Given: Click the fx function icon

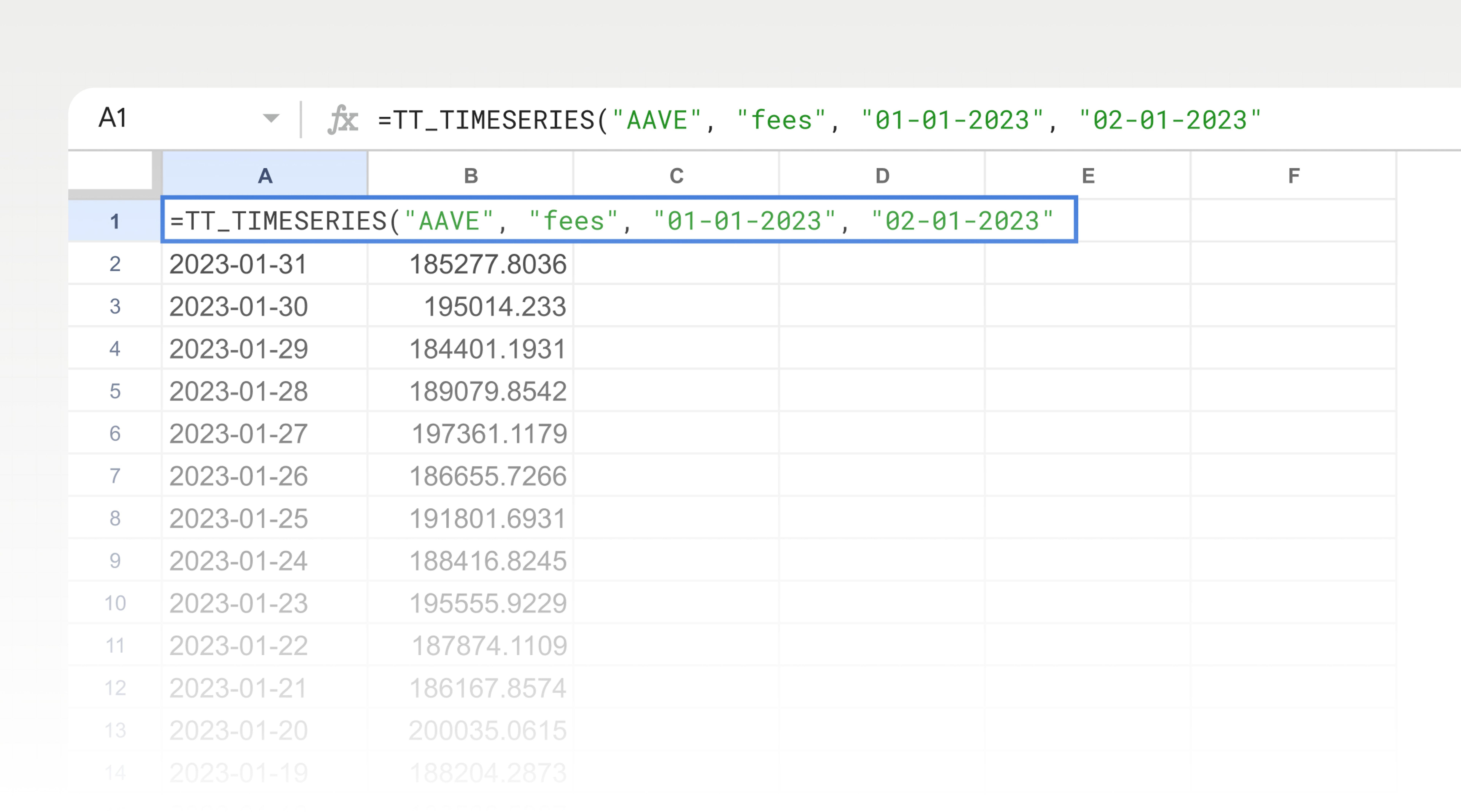Looking at the screenshot, I should [343, 120].
